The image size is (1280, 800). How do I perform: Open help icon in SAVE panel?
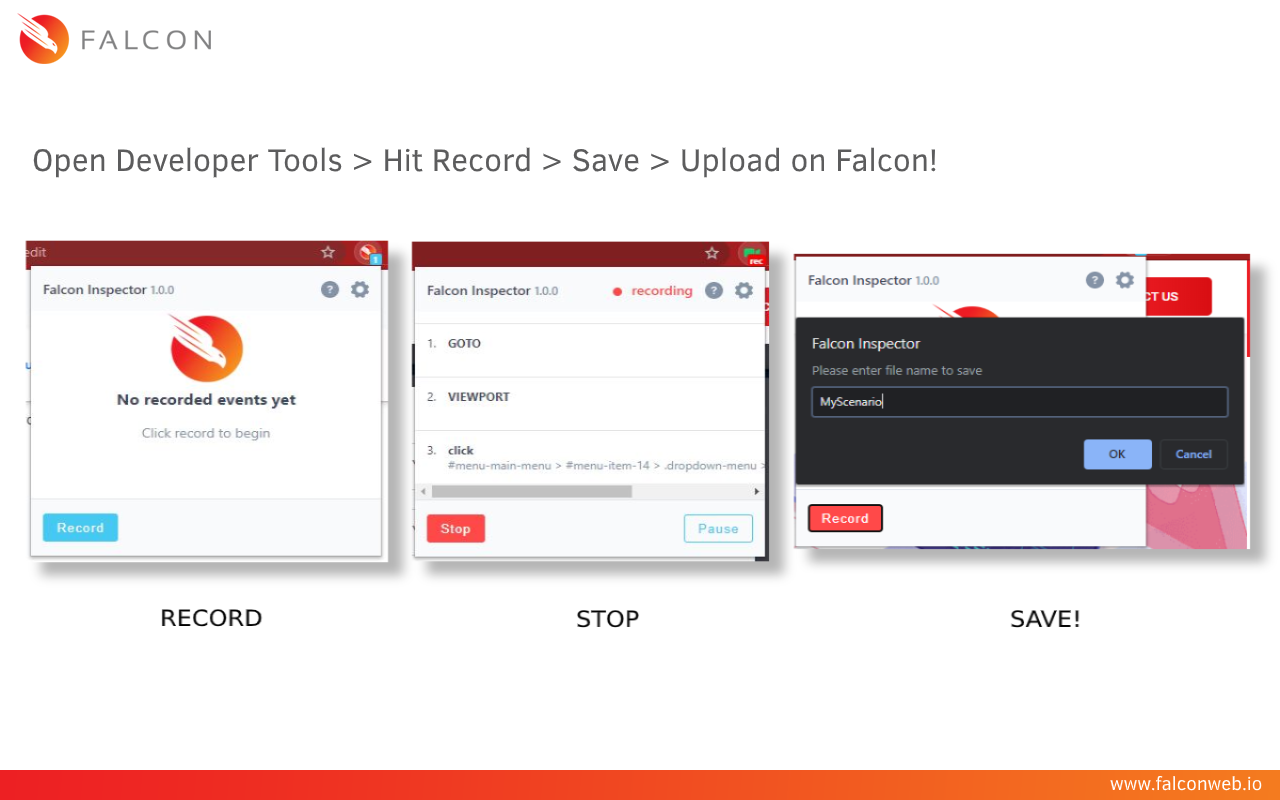click(x=1095, y=280)
